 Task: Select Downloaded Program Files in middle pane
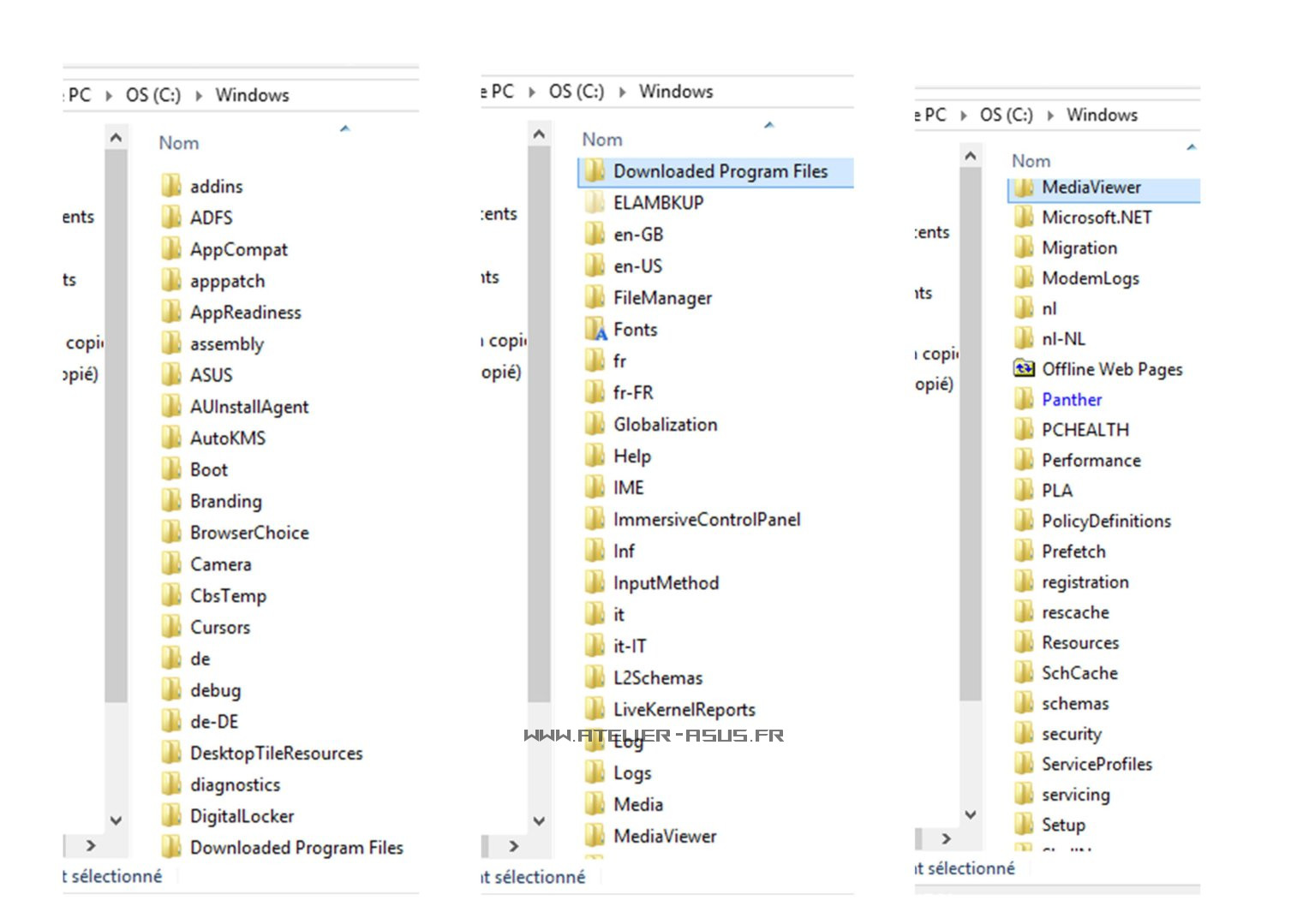click(720, 171)
